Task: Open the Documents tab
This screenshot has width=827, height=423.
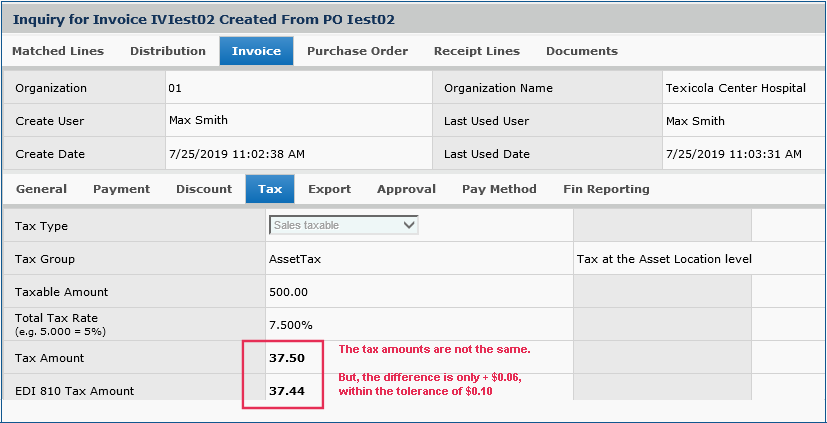Action: point(581,51)
